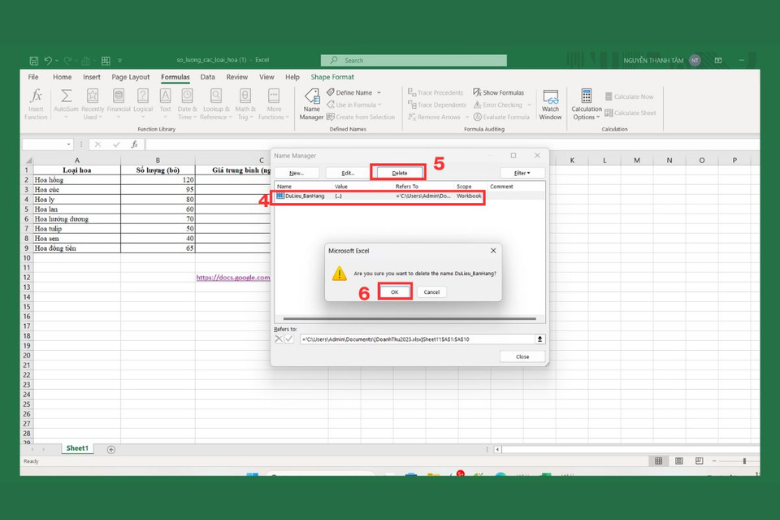Switch to the Data ribbon tab
Screen dimensions: 780x520
(207, 77)
